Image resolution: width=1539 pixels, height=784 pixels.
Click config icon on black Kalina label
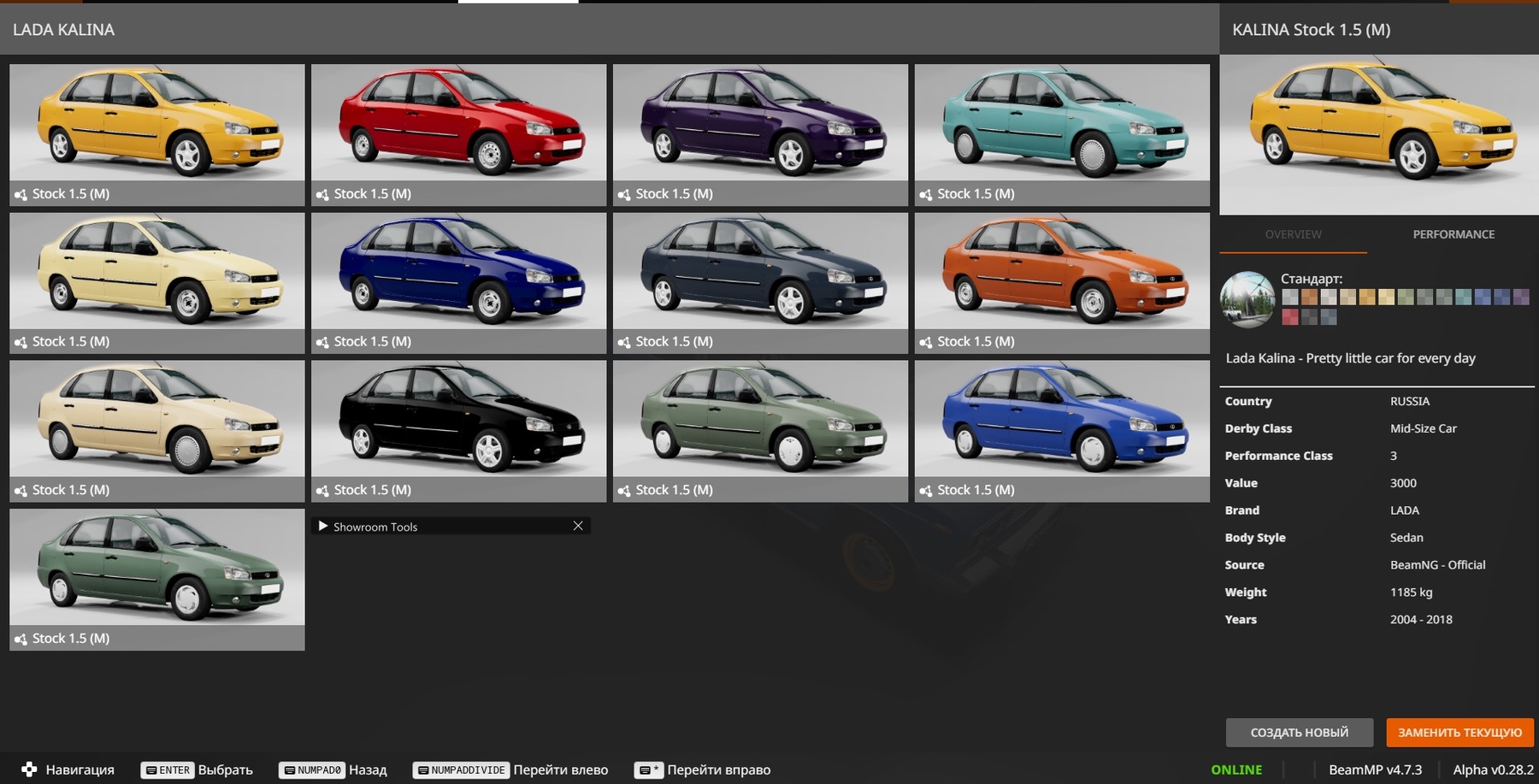(322, 491)
